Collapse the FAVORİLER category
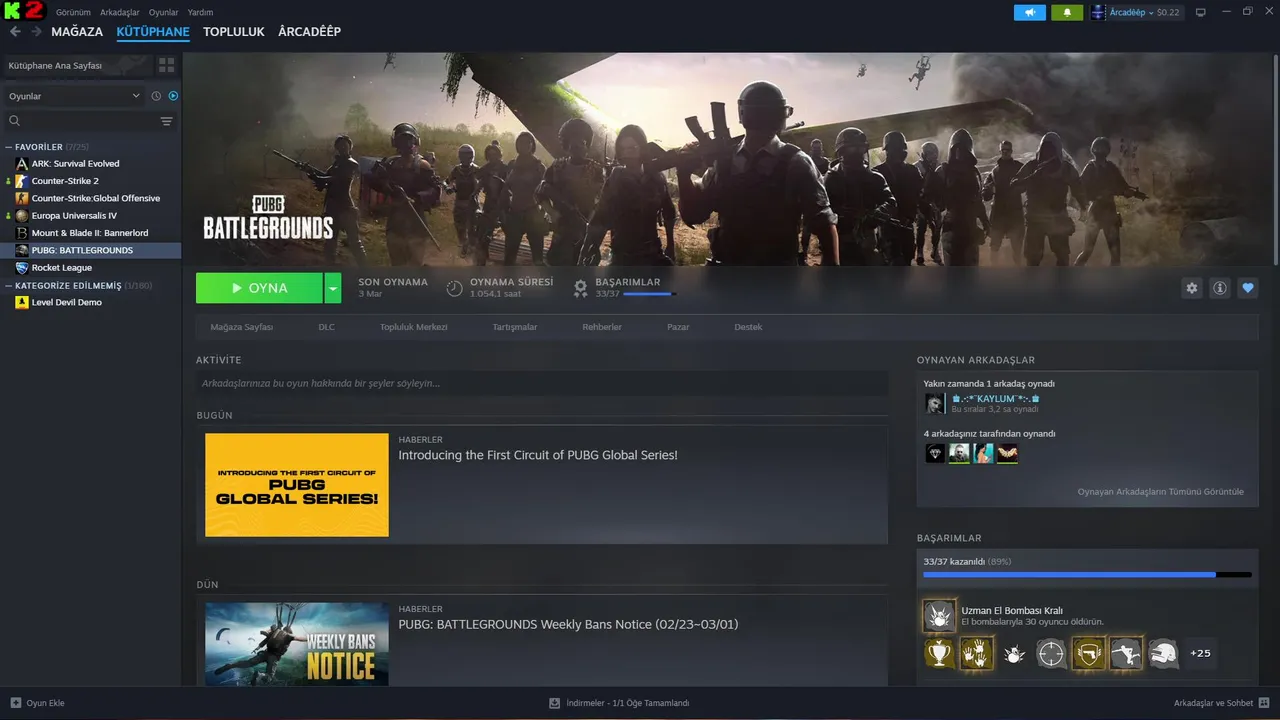The image size is (1280, 720). tap(38, 147)
